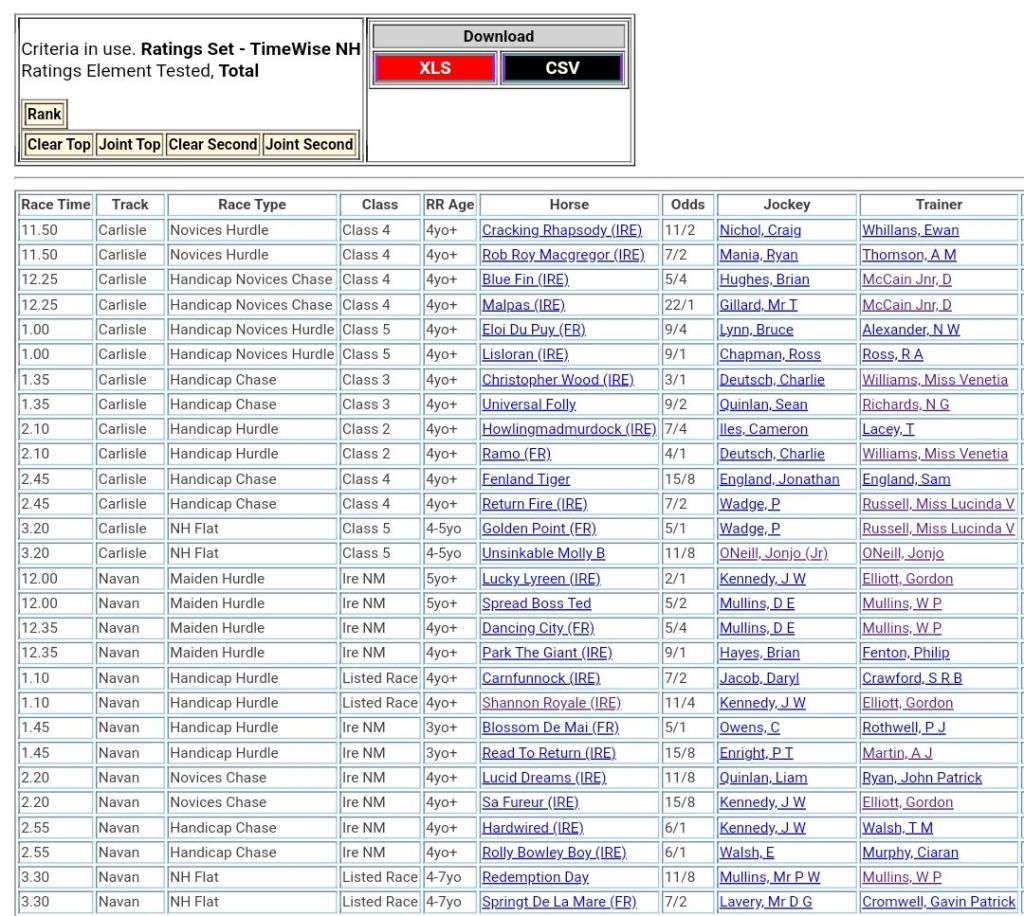Download the ratings as CSV
Viewport: 1024px width, 916px height.
562,68
